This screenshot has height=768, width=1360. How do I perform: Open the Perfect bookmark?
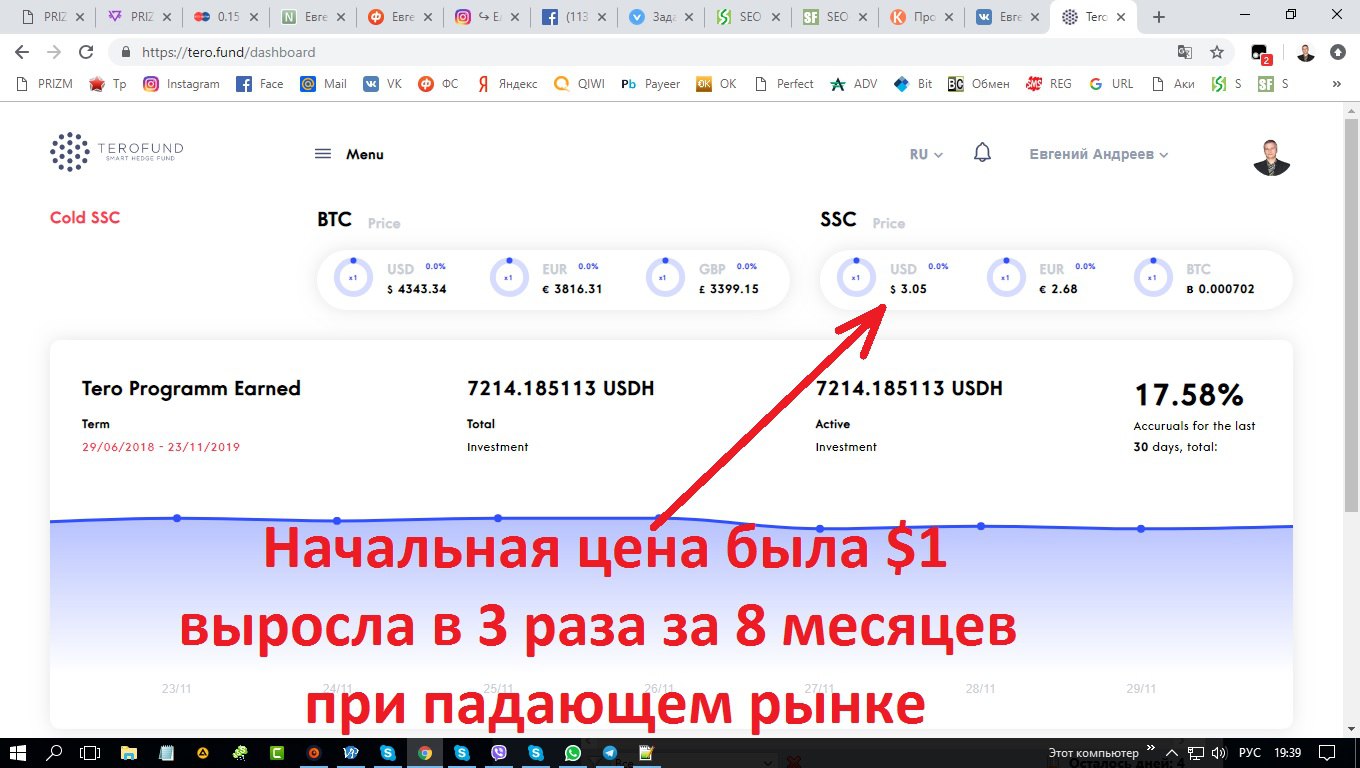click(x=784, y=84)
